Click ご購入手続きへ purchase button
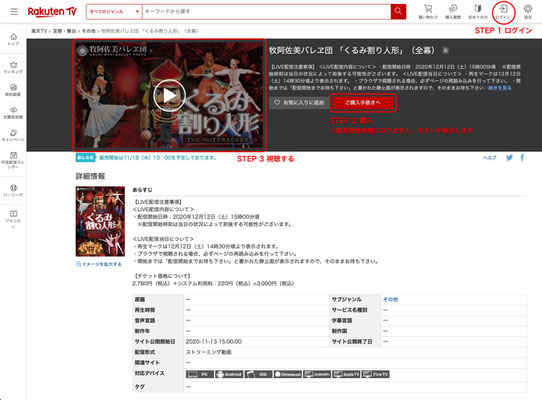 363,103
